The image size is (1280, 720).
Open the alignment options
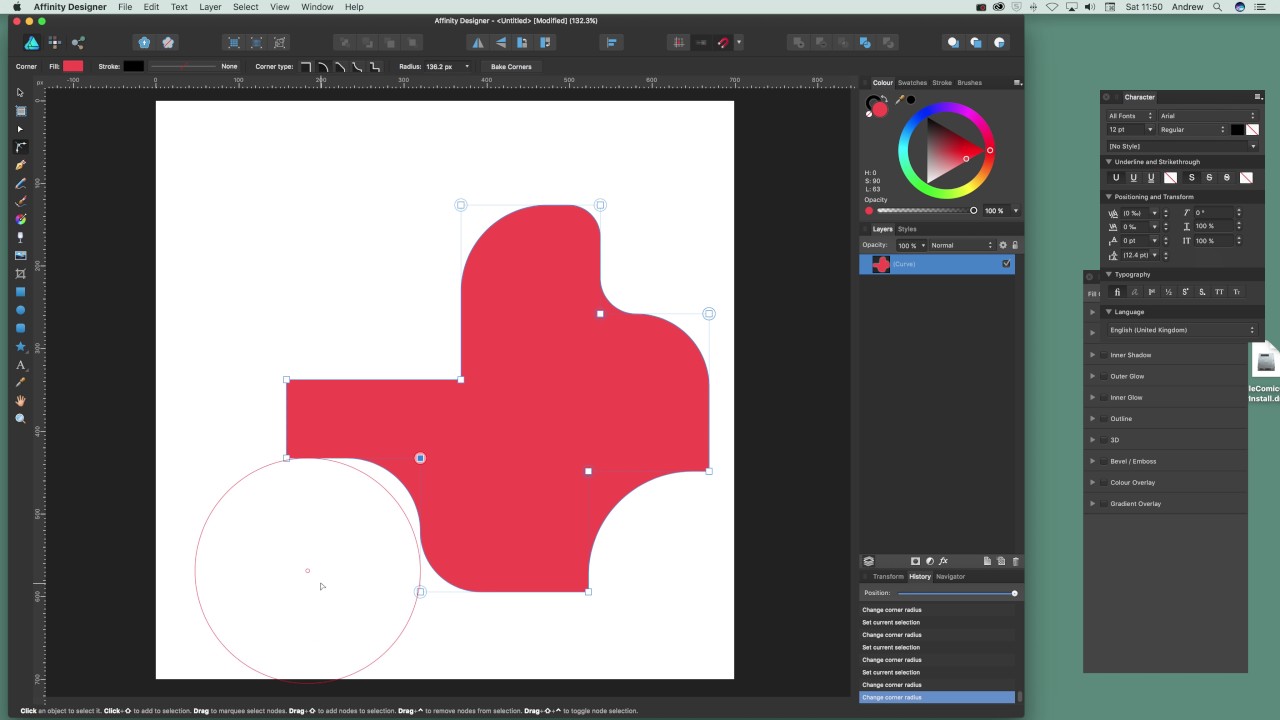click(611, 42)
